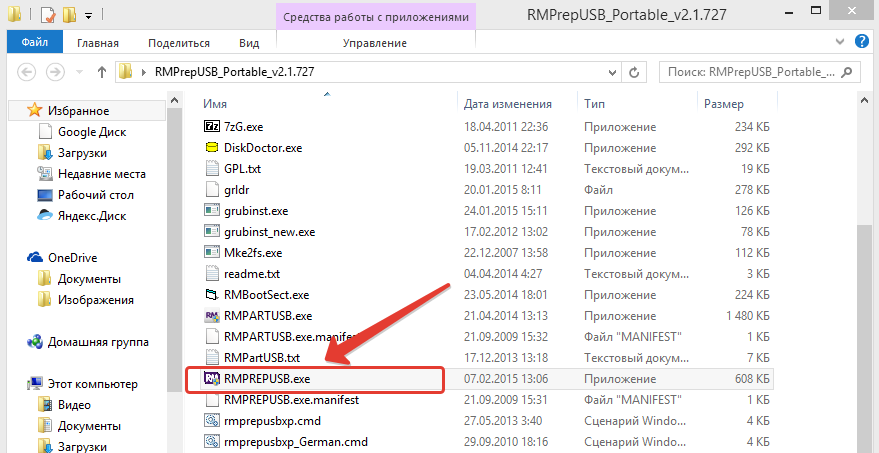Image resolution: width=879 pixels, height=453 pixels.
Task: Click the grldr file icon
Action: (211, 190)
